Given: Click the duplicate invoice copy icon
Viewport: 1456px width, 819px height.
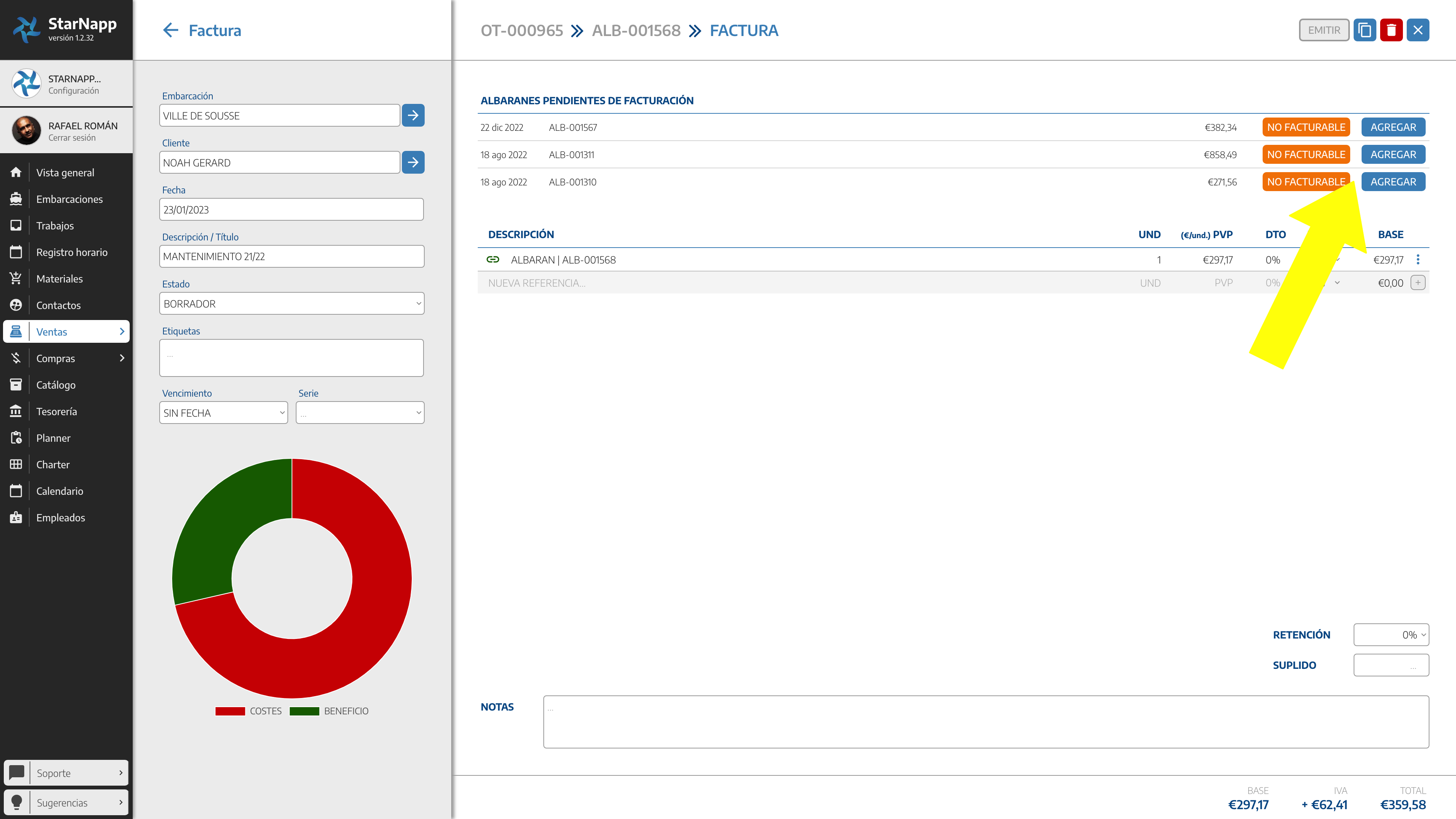Looking at the screenshot, I should tap(1365, 30).
